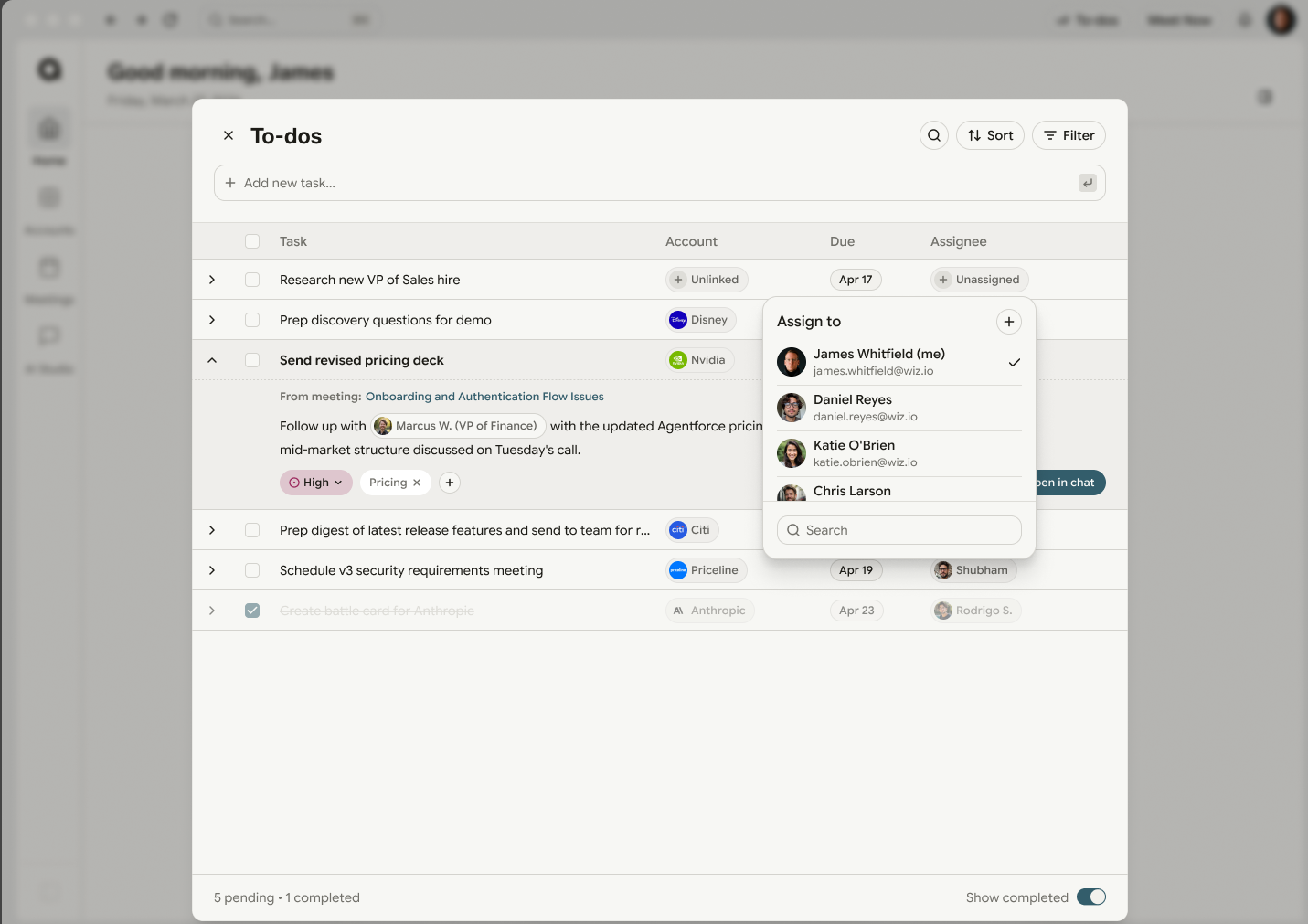Add a tag with the plus icon beside Pricing
This screenshot has height=924, width=1308.
pos(450,483)
